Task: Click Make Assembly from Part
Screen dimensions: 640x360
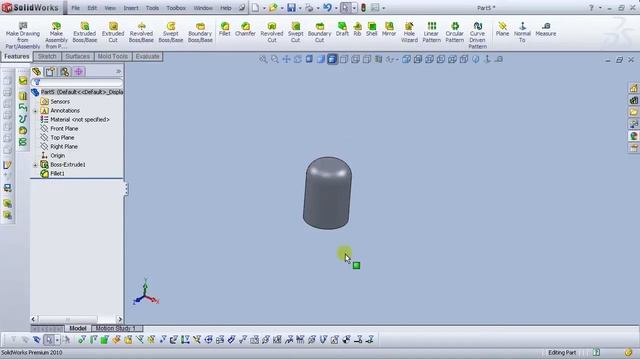Action: (56, 36)
